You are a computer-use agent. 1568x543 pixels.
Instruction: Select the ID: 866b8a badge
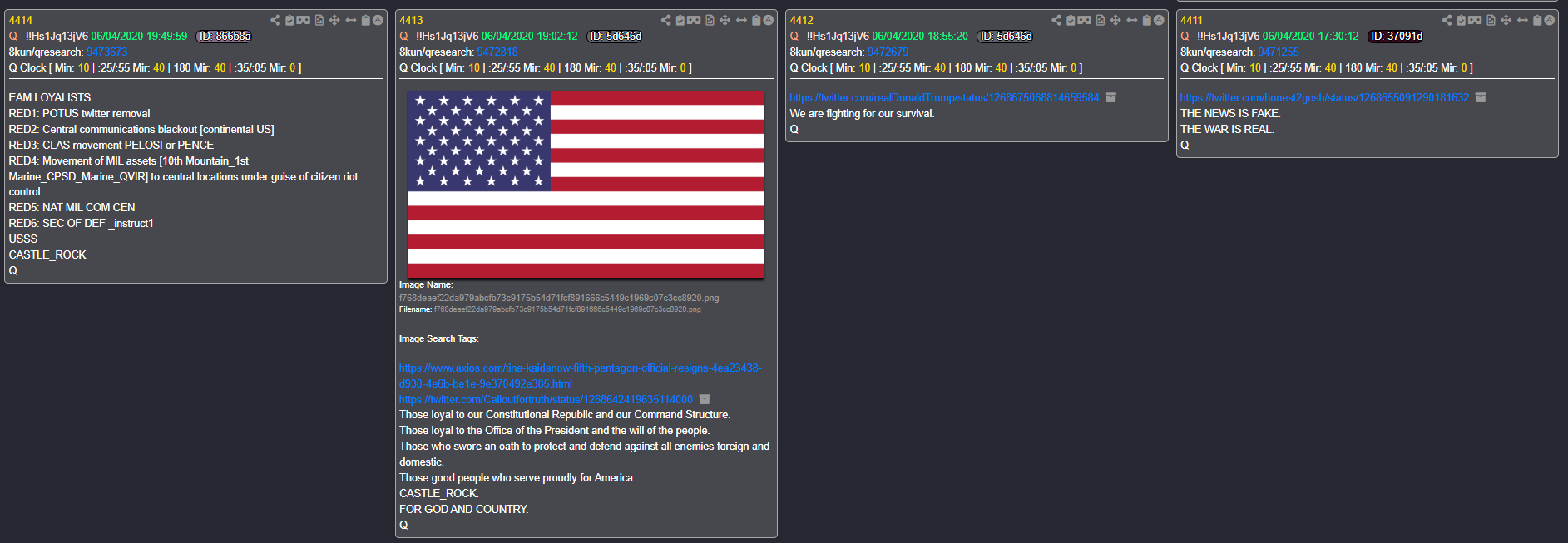[224, 36]
